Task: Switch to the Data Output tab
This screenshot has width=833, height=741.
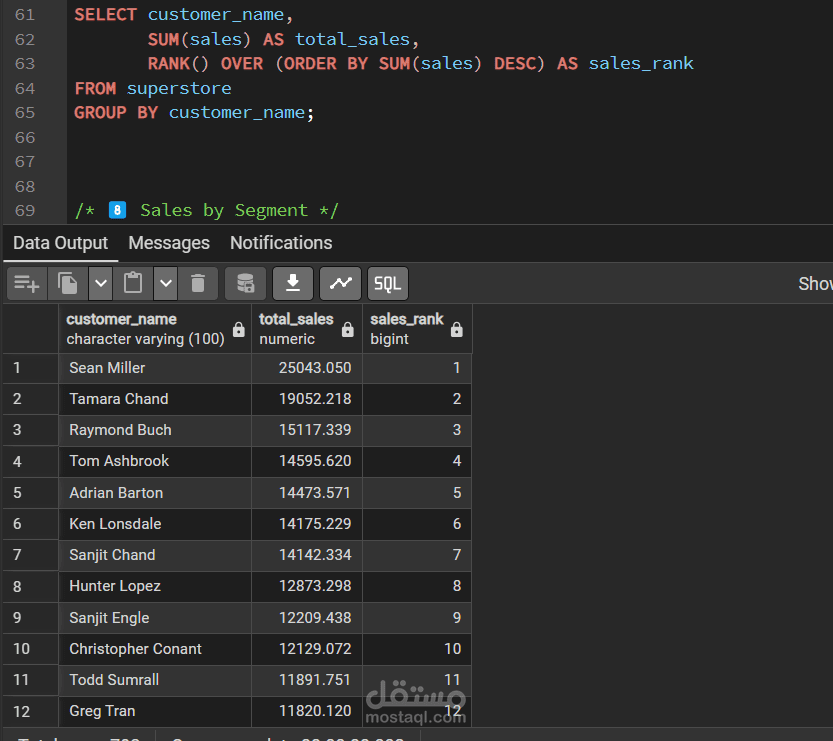Action: pos(61,243)
